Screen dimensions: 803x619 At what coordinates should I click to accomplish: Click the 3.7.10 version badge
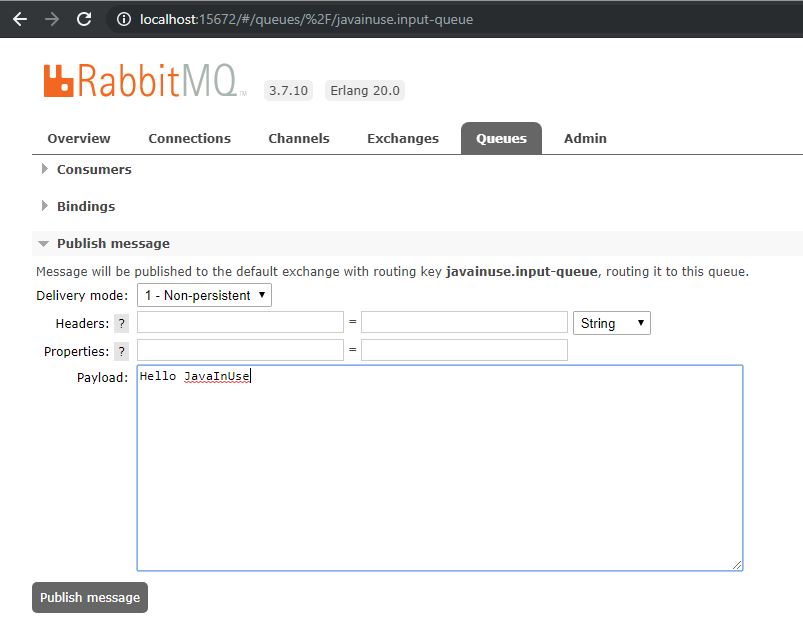[x=288, y=91]
